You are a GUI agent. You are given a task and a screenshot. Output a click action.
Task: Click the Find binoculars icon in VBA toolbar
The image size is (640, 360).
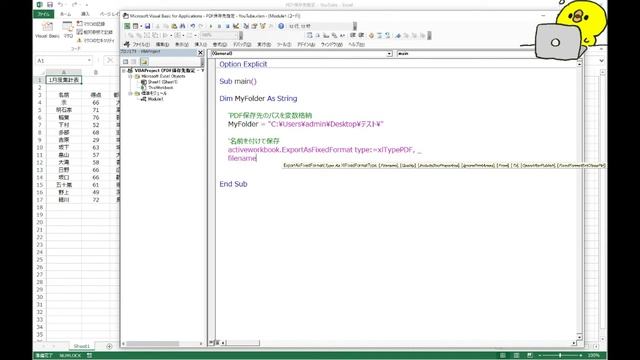[182, 26]
